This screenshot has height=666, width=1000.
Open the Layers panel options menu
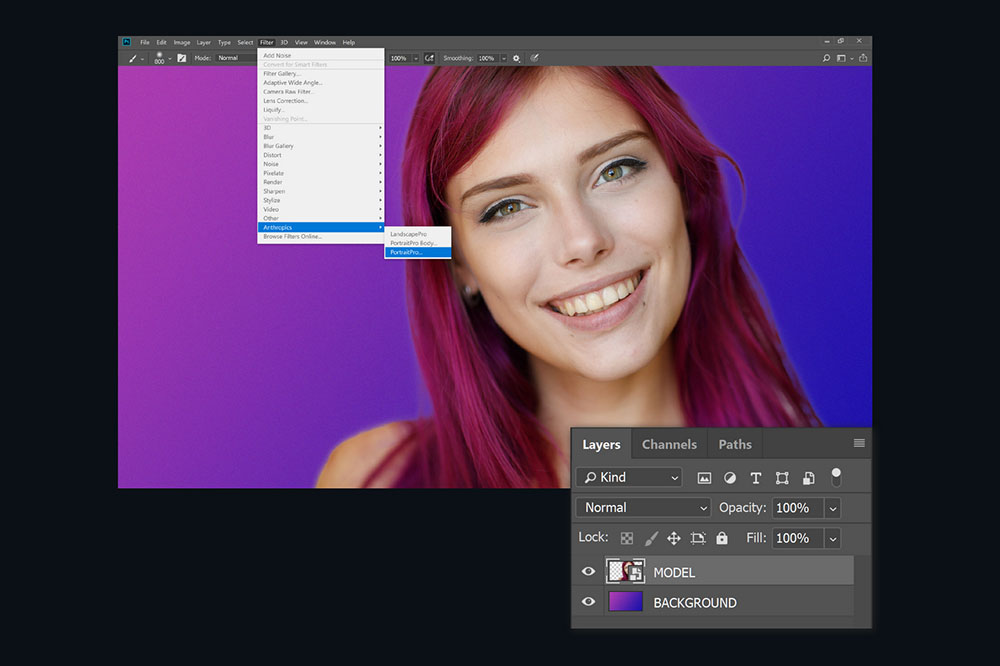(x=859, y=443)
